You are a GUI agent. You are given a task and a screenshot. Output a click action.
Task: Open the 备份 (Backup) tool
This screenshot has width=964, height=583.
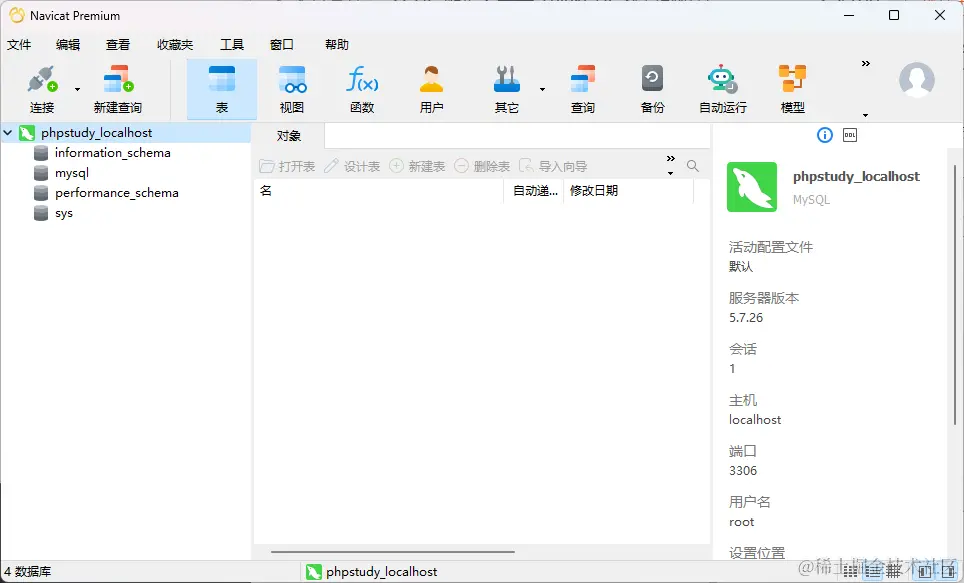(651, 87)
